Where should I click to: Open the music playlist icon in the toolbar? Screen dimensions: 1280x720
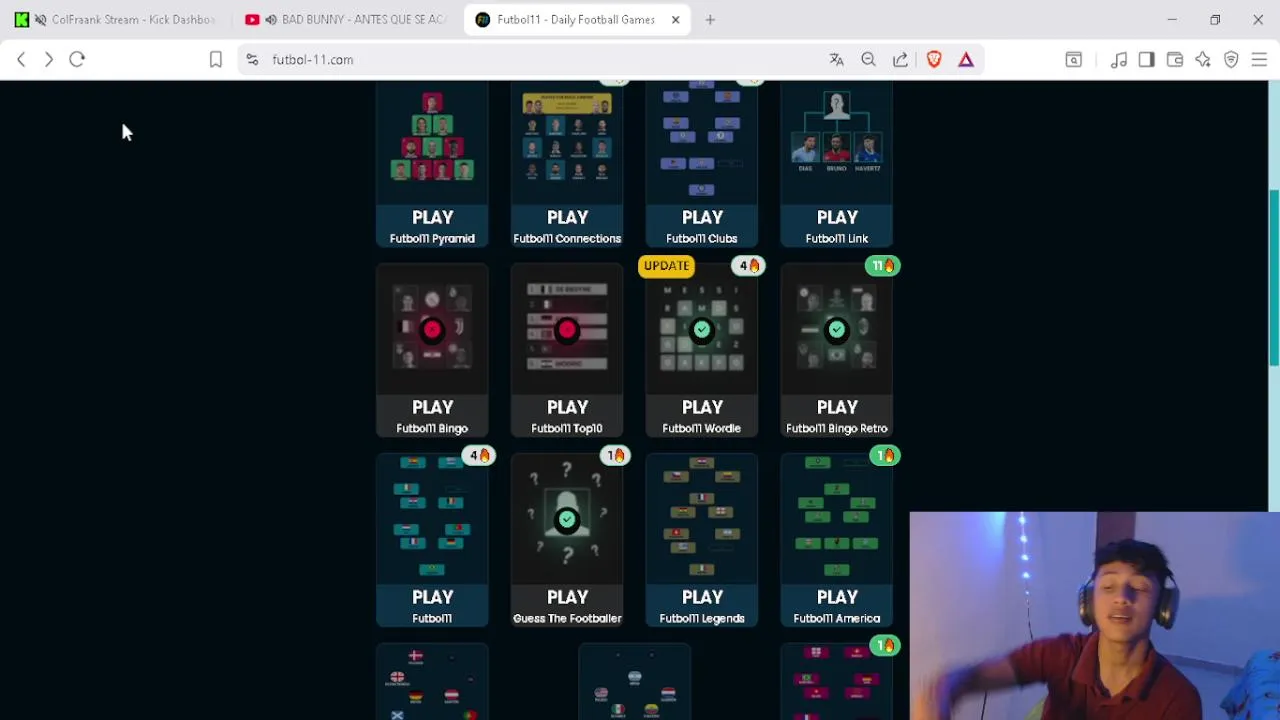point(1119,60)
